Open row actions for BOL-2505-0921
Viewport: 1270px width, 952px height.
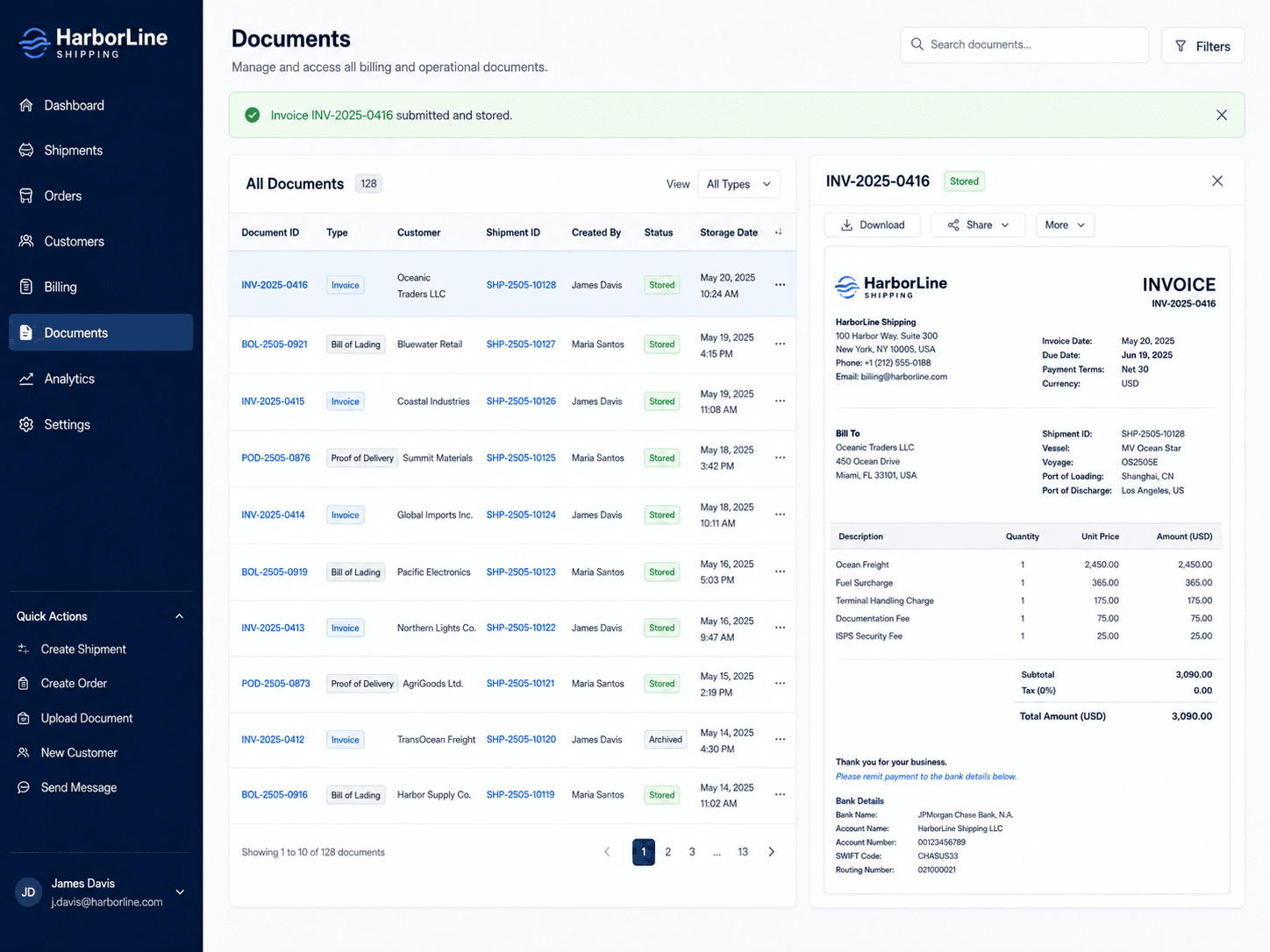click(780, 345)
